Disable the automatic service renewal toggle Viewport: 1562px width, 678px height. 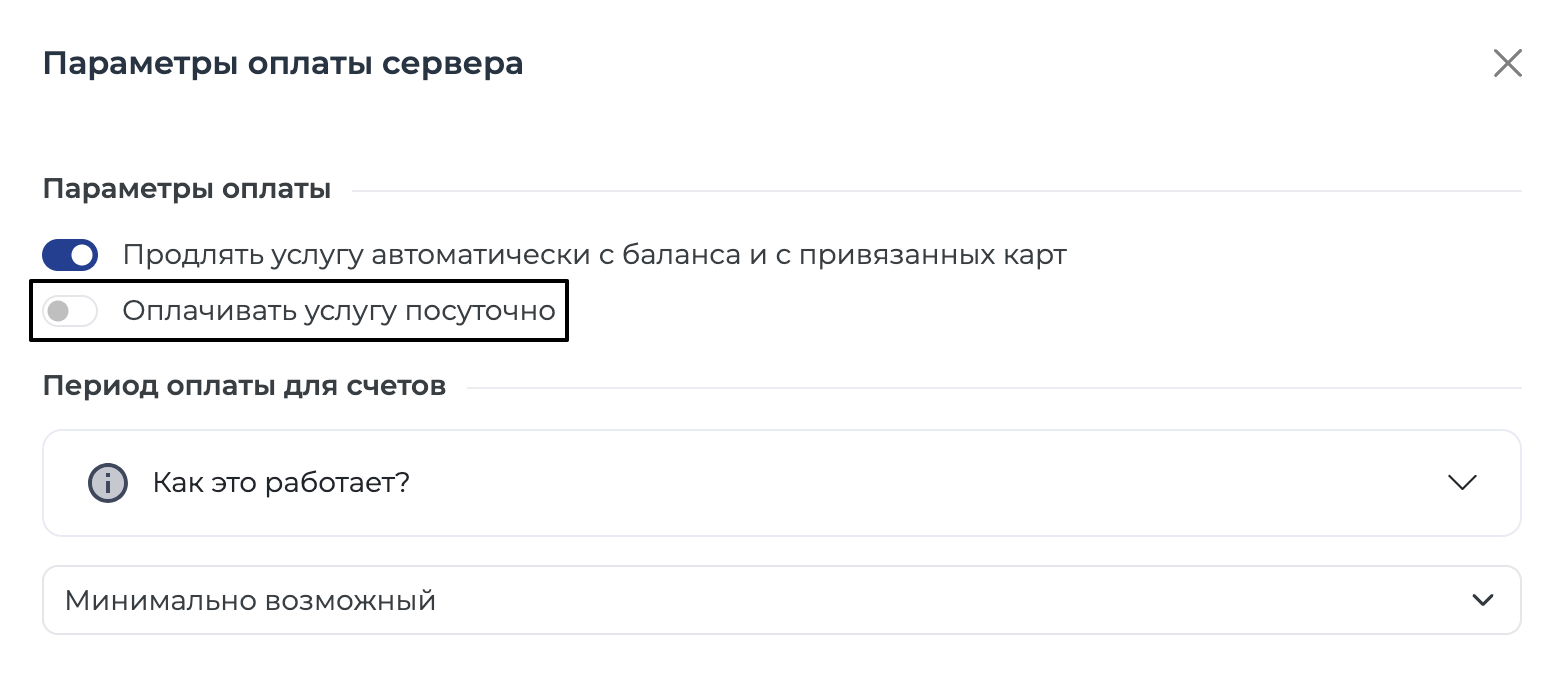[70, 255]
